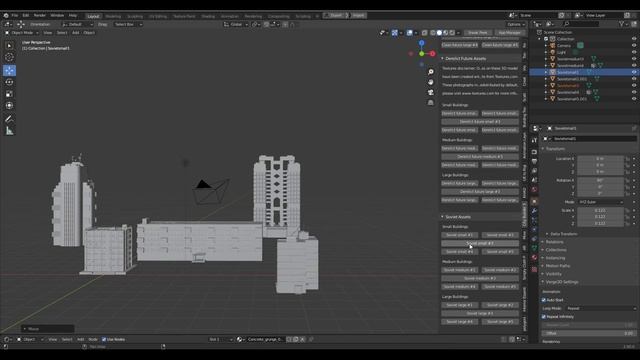The image size is (640, 360).
Task: Toggle visibility of Sovietsmall1.001 in outliner
Action: 634,79
